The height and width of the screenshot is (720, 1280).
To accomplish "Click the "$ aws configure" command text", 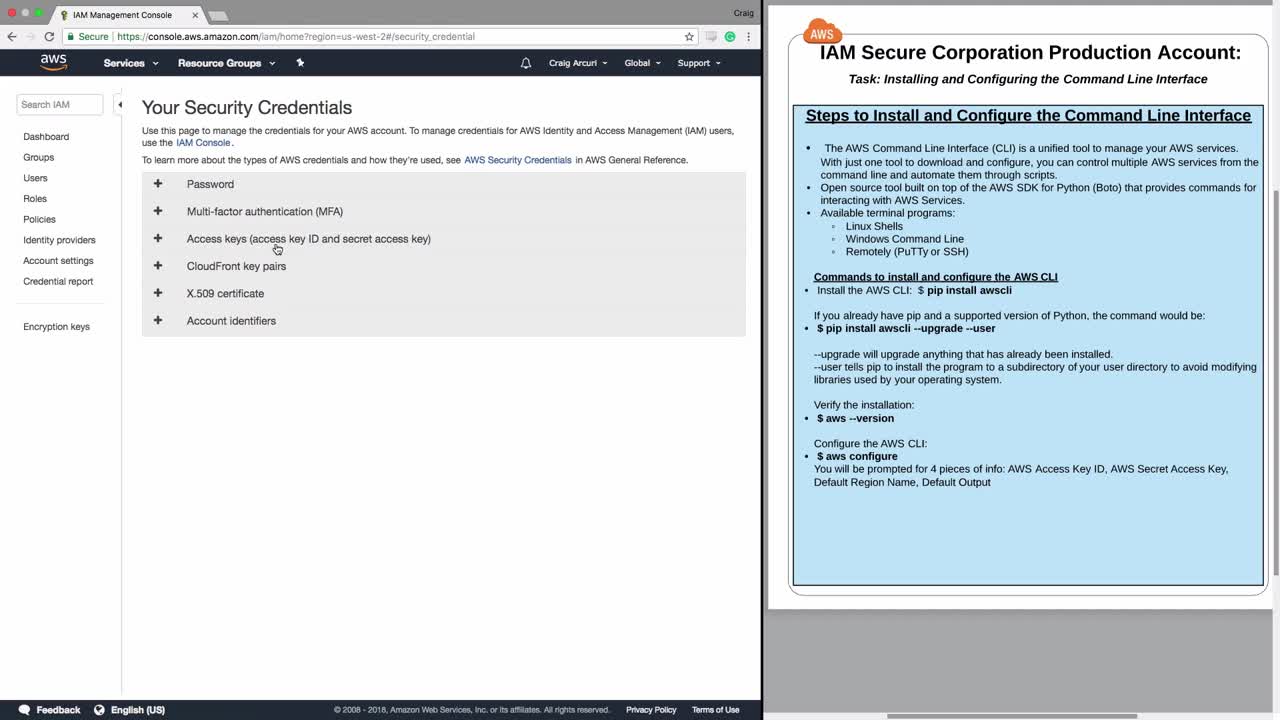I will 857,456.
